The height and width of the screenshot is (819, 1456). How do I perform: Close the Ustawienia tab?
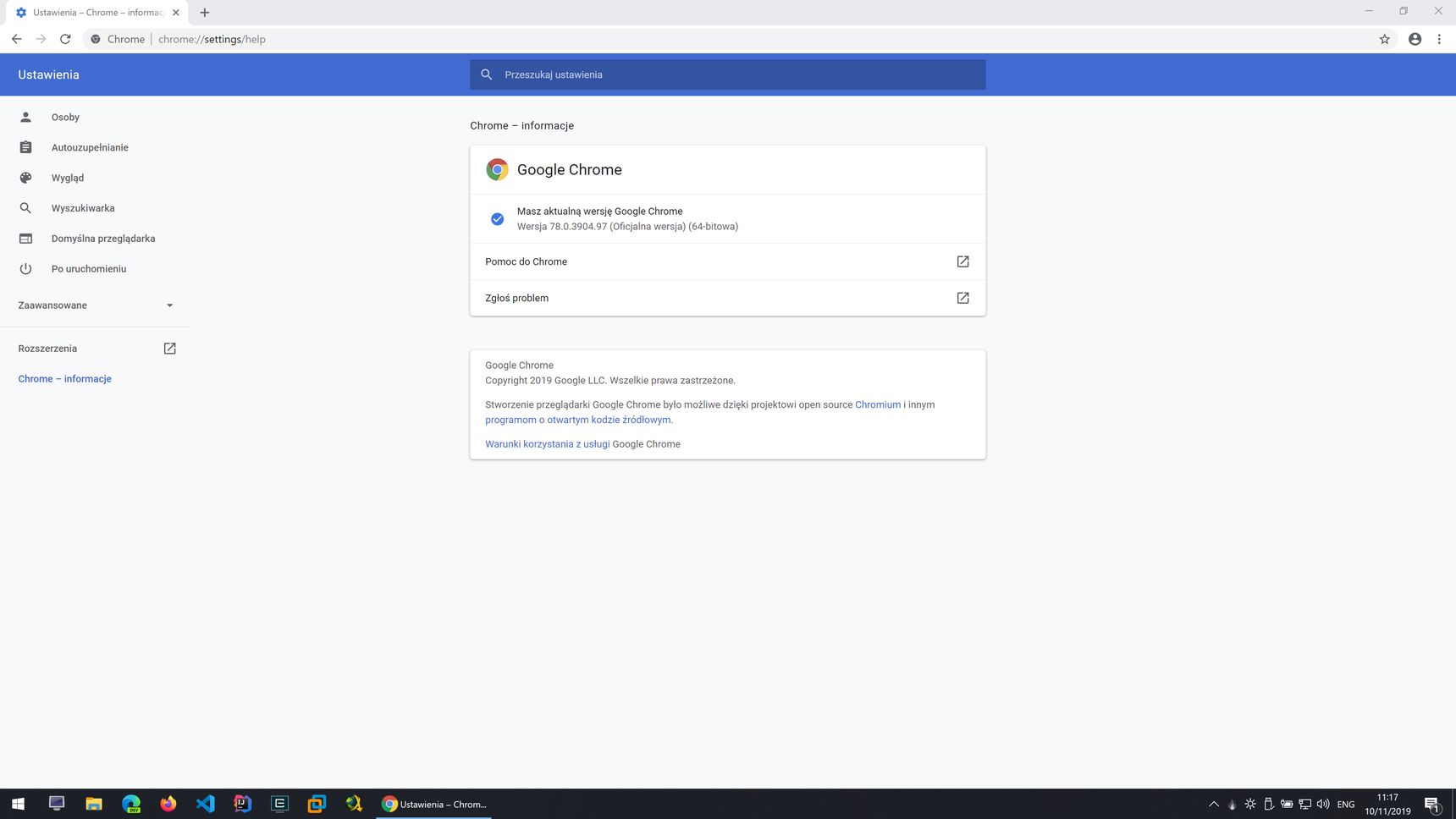pos(176,13)
